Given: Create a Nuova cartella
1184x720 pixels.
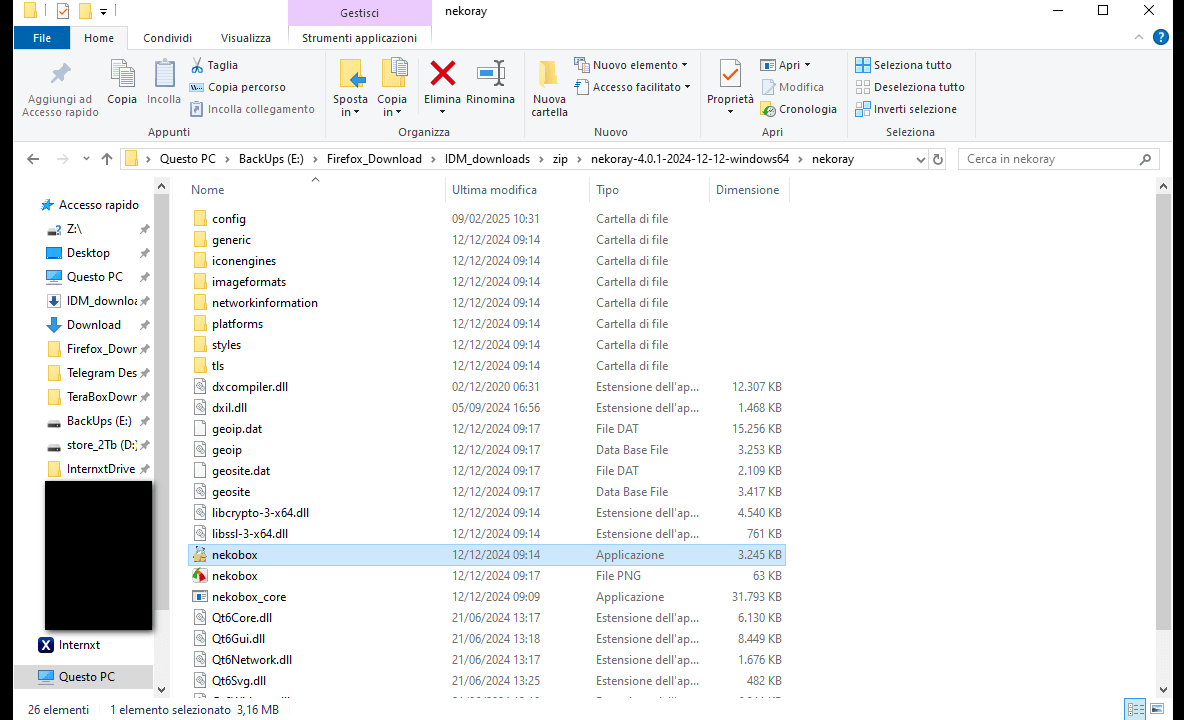Looking at the screenshot, I should 549,88.
